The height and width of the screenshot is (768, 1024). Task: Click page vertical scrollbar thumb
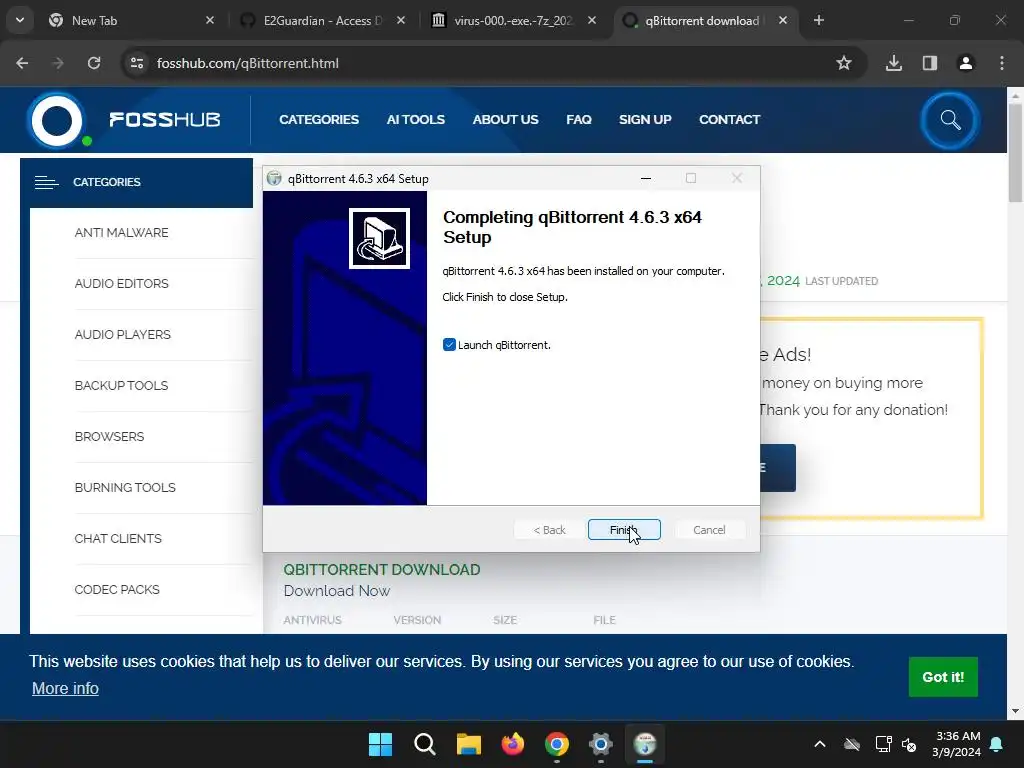tap(1015, 153)
